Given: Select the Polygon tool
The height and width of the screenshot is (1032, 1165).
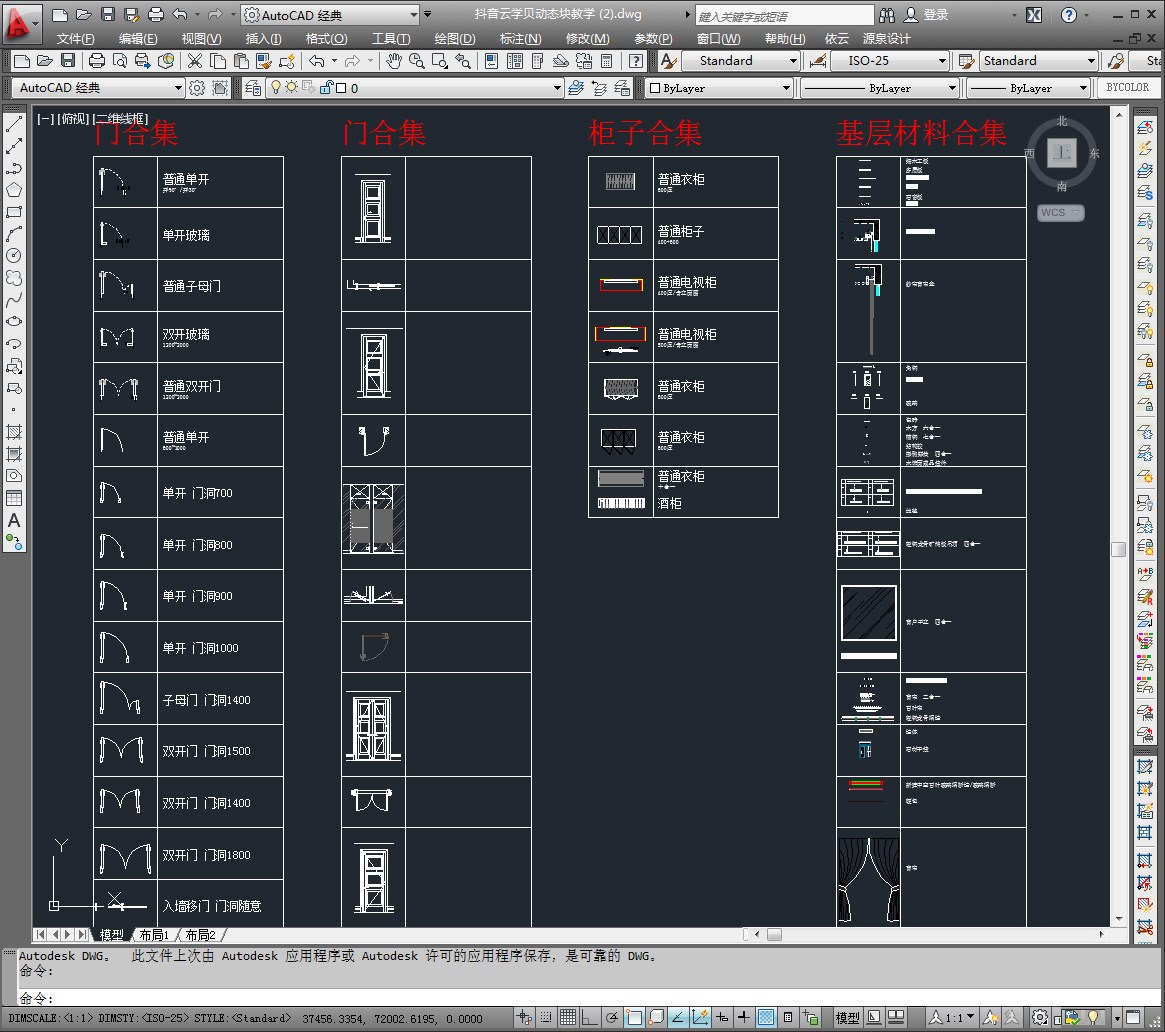Looking at the screenshot, I should click(x=13, y=190).
